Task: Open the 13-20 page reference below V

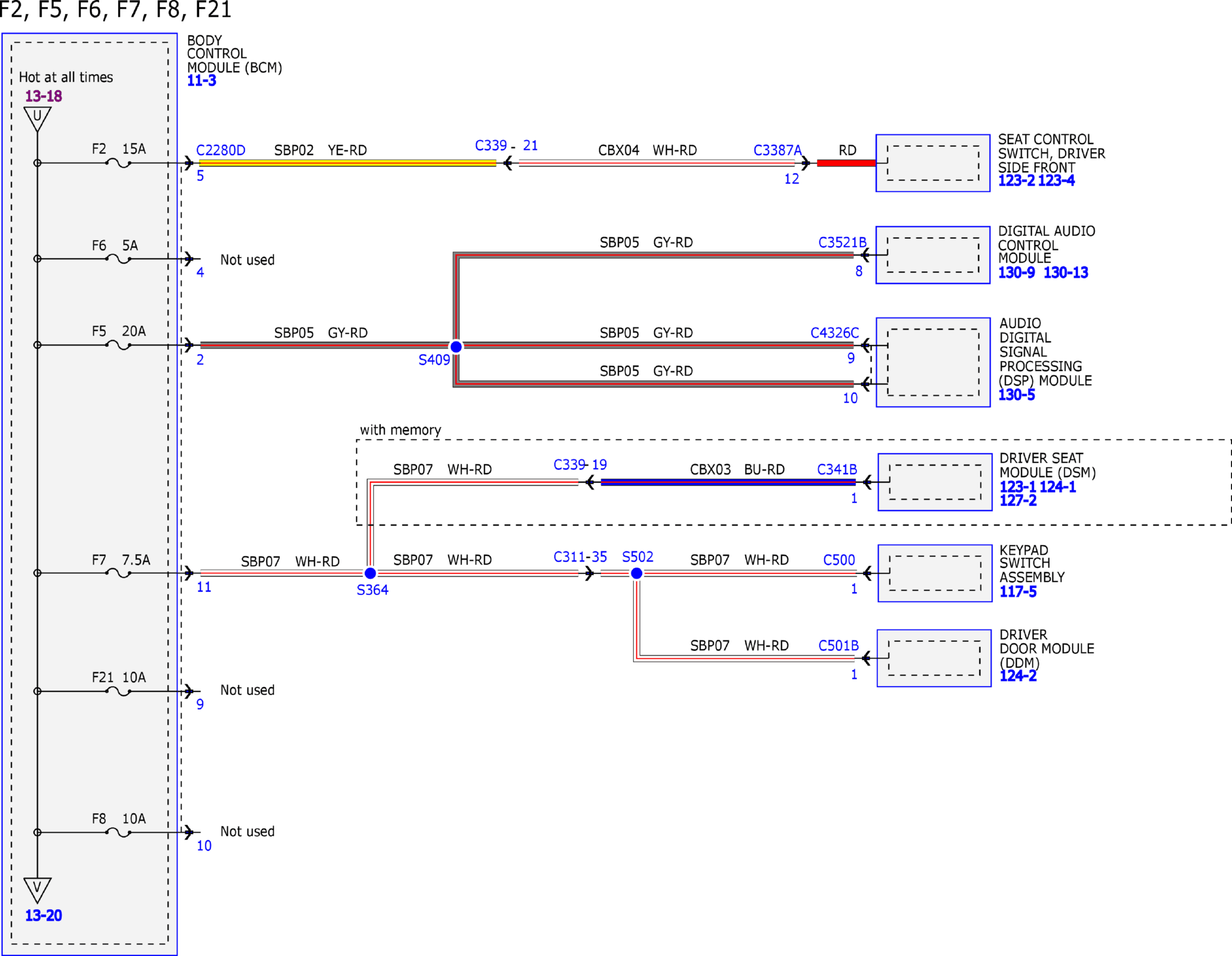Action: [x=43, y=916]
